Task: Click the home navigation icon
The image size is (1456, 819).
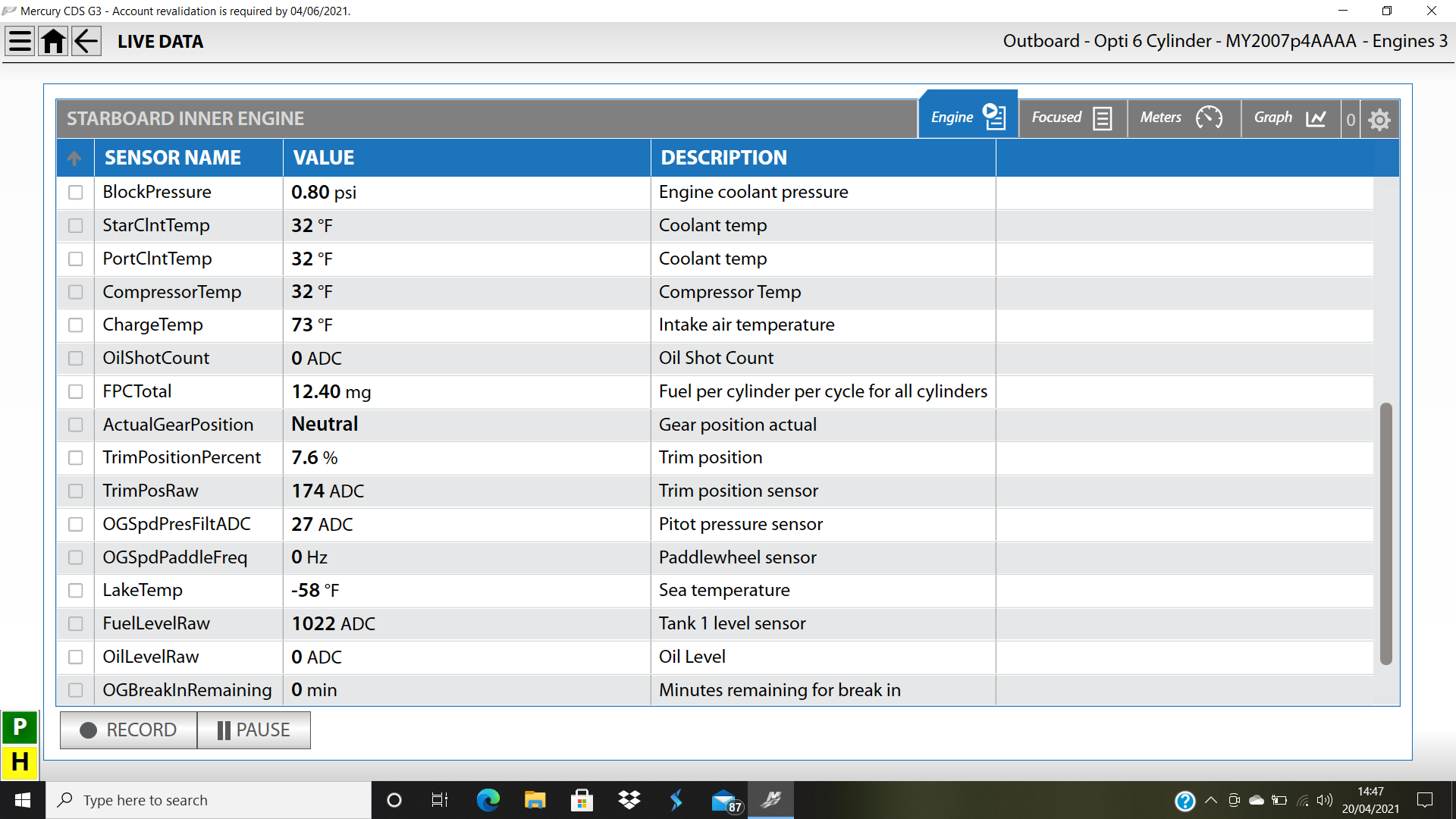Action: pos(52,41)
